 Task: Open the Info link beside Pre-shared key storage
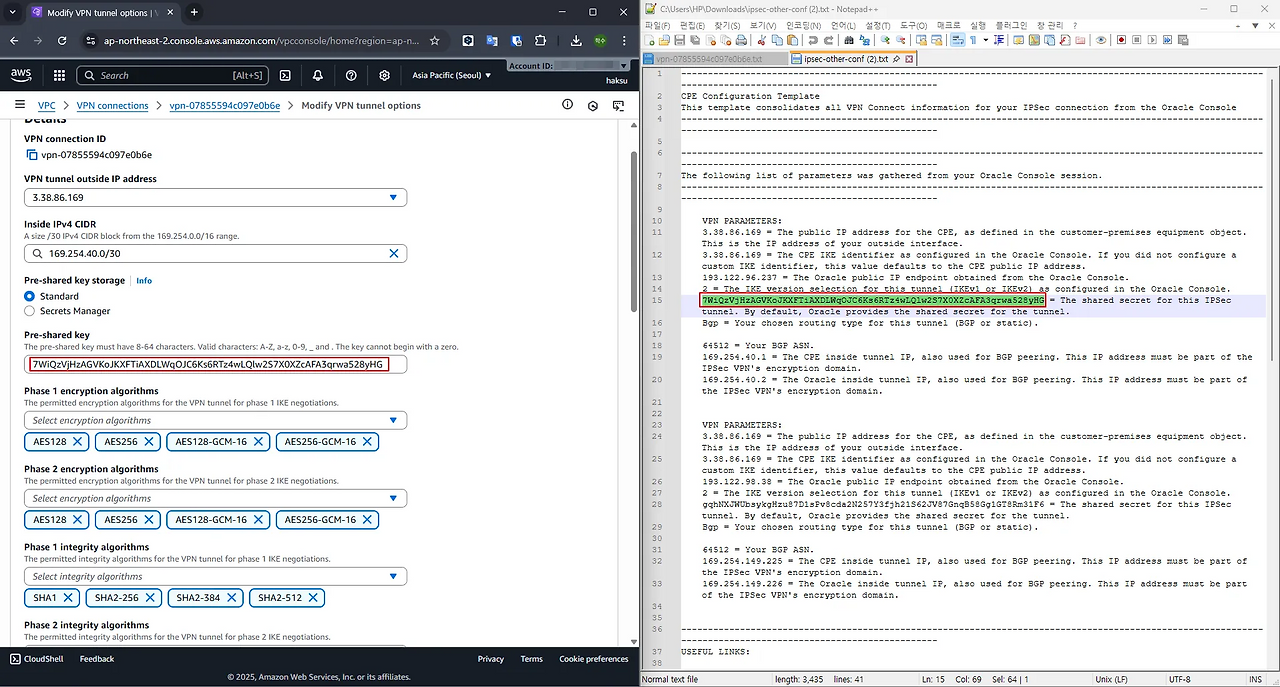coord(144,281)
